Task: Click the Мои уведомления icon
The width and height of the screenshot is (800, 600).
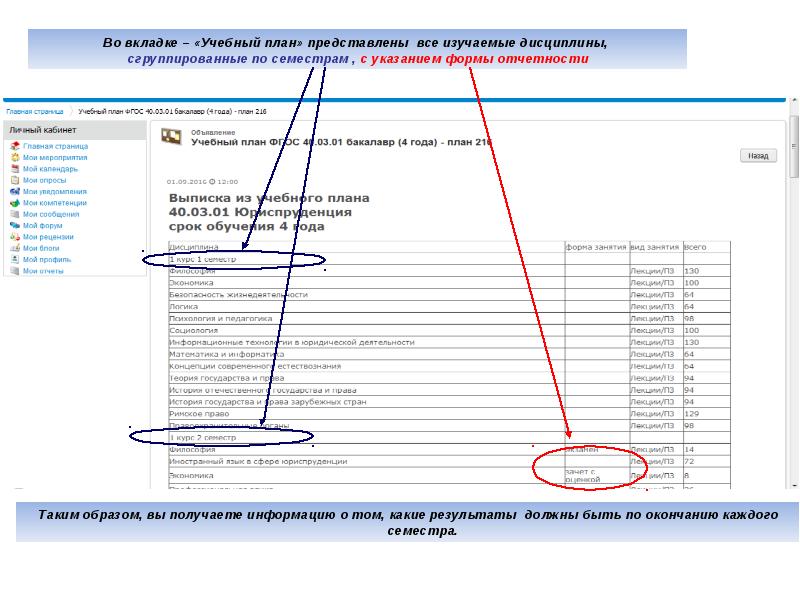Action: 14,191
